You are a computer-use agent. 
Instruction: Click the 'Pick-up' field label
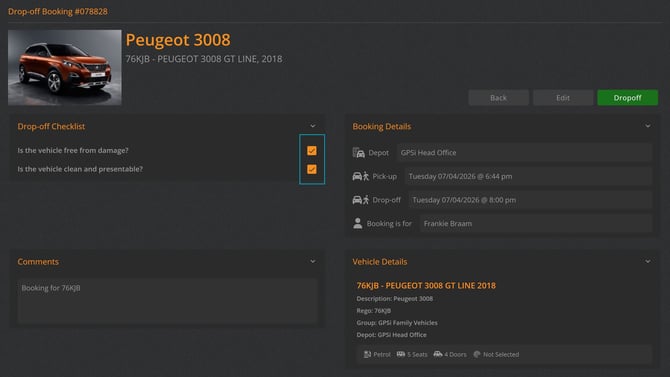385,176
